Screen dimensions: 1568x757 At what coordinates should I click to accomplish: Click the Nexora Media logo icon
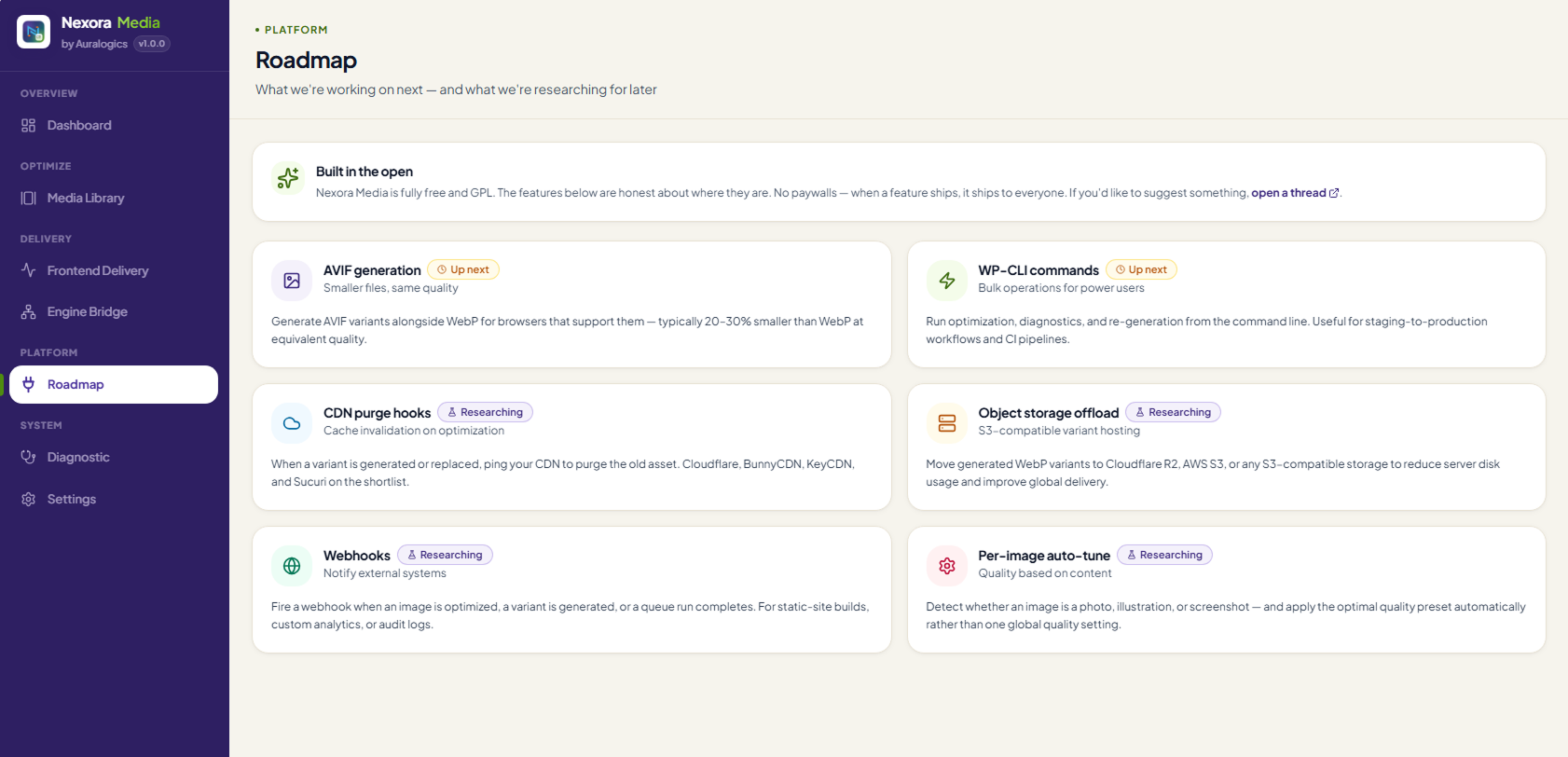click(34, 32)
